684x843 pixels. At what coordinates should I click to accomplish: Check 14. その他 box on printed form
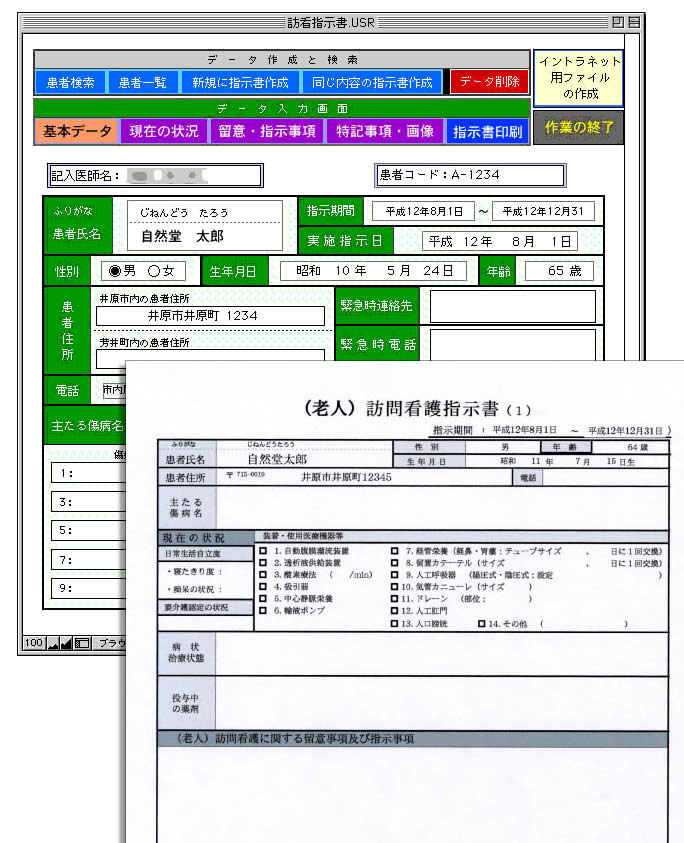tap(482, 624)
